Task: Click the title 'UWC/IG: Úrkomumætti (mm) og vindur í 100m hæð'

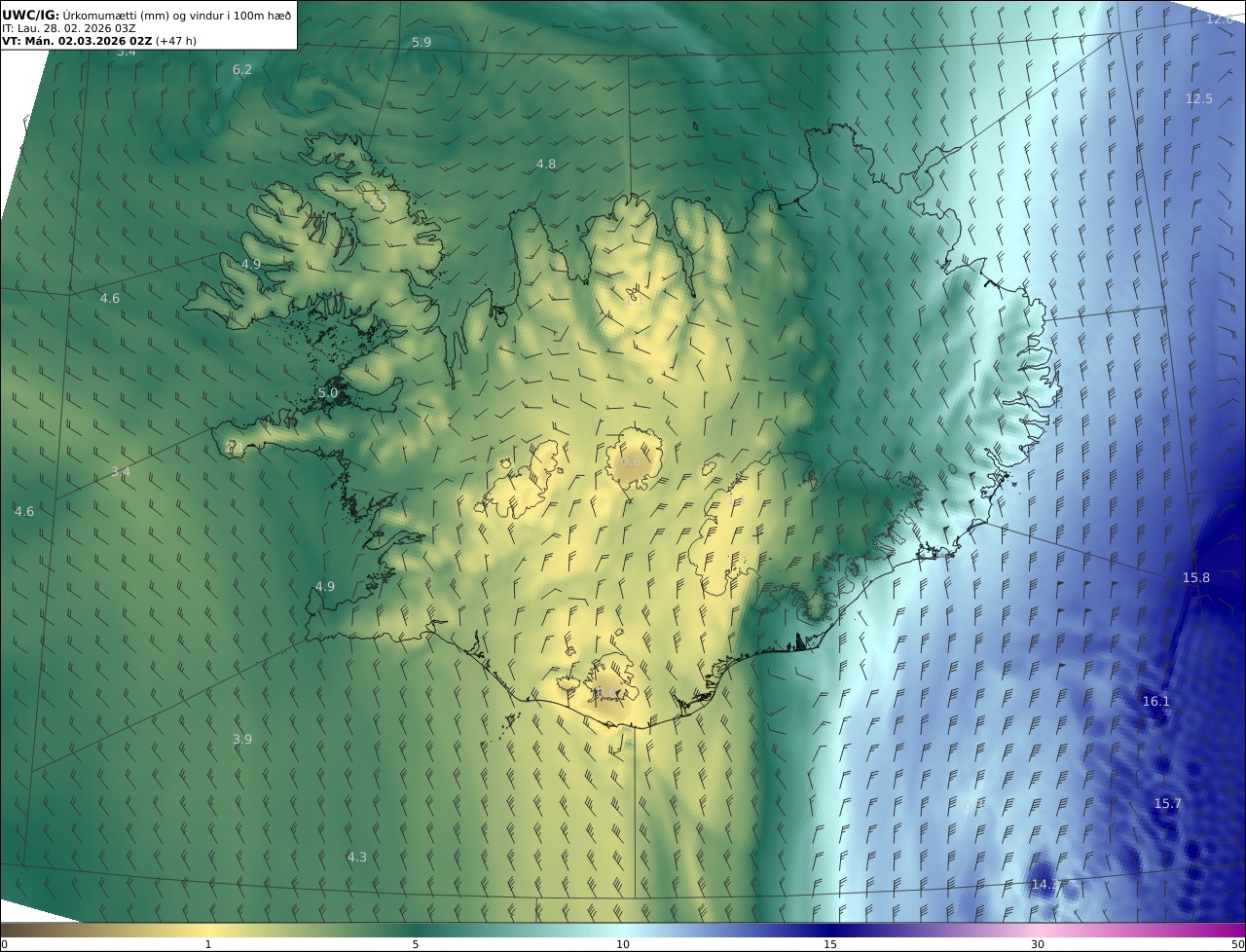Action: (147, 15)
